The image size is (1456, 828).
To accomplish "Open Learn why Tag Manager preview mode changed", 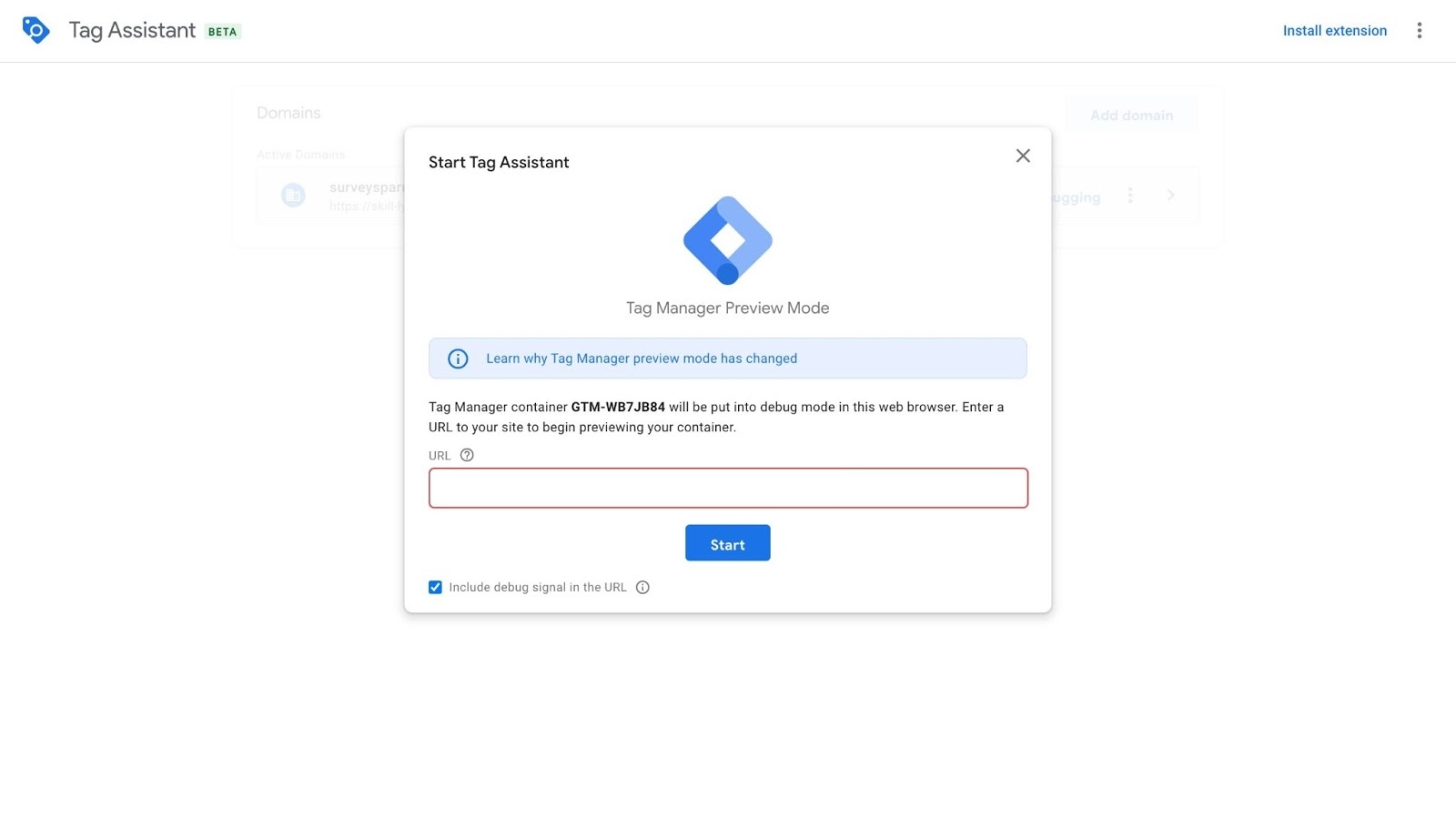I will [642, 358].
